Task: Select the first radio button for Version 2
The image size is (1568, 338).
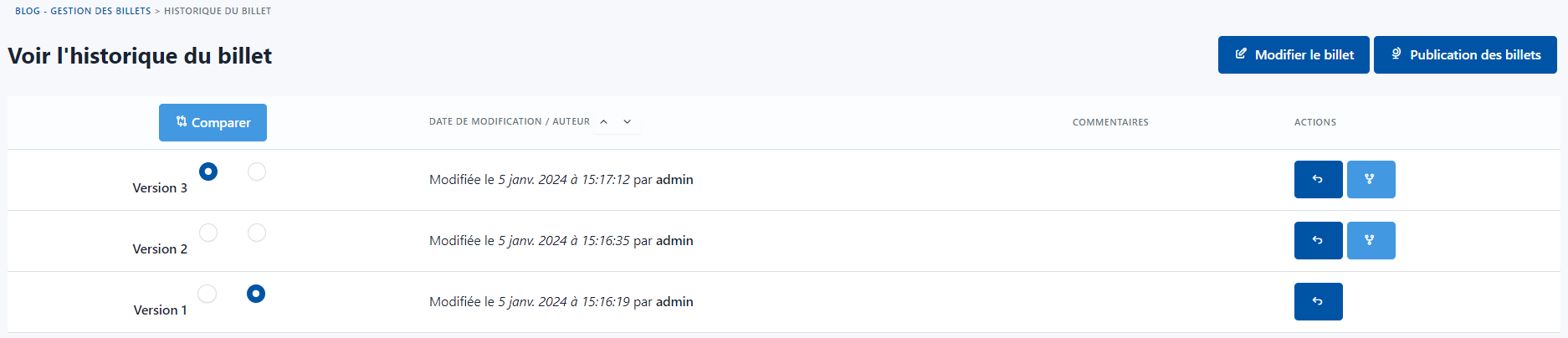Action: tap(208, 233)
